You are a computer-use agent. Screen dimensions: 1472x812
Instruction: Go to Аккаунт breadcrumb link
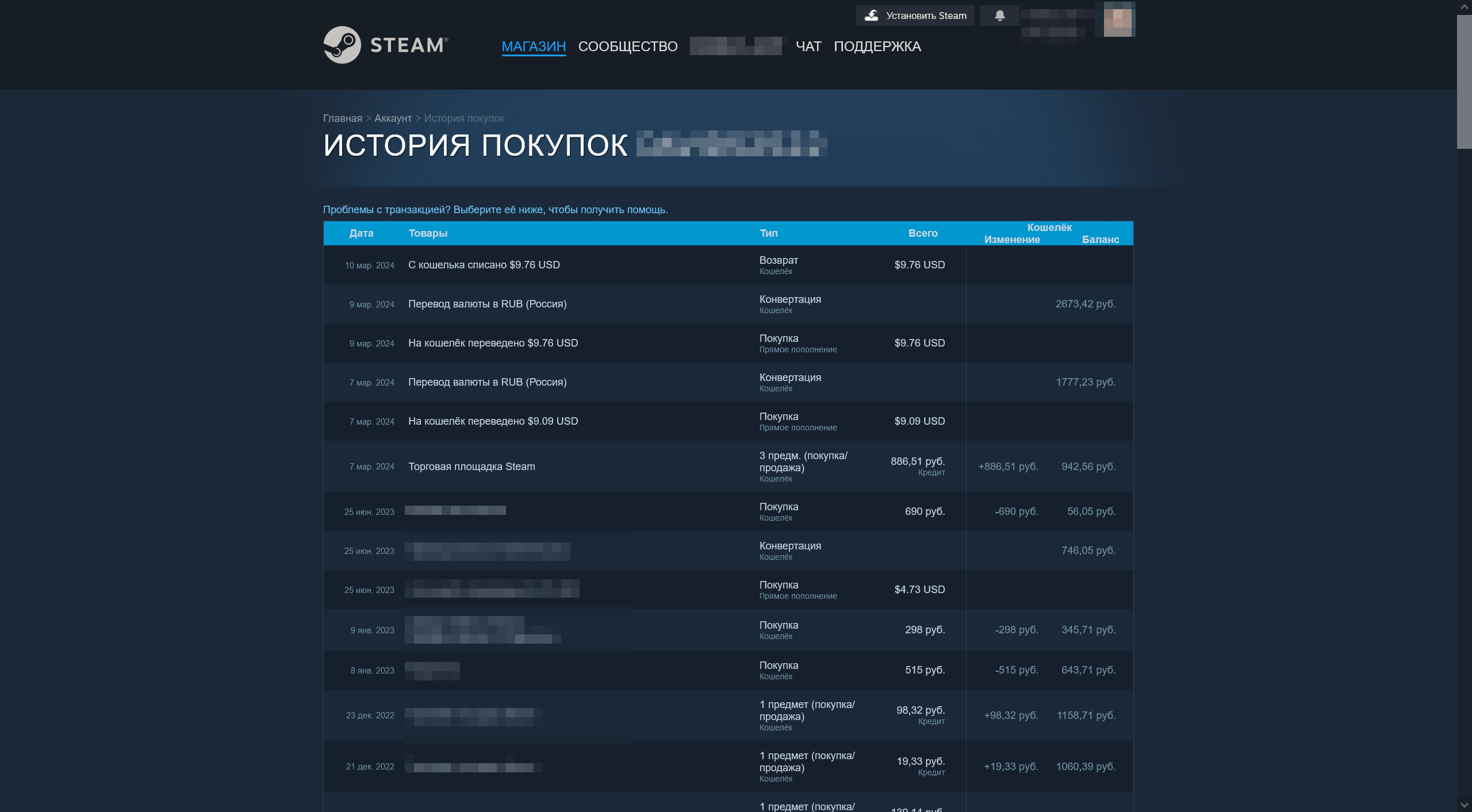393,118
